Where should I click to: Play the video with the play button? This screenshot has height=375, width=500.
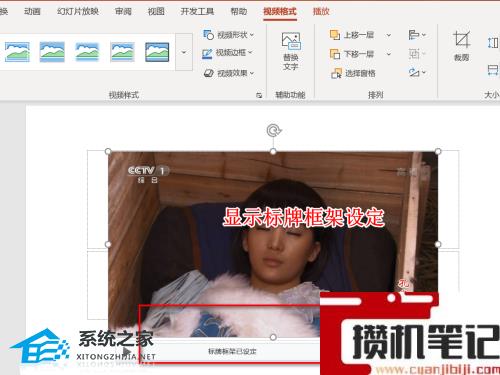[x=126, y=351]
